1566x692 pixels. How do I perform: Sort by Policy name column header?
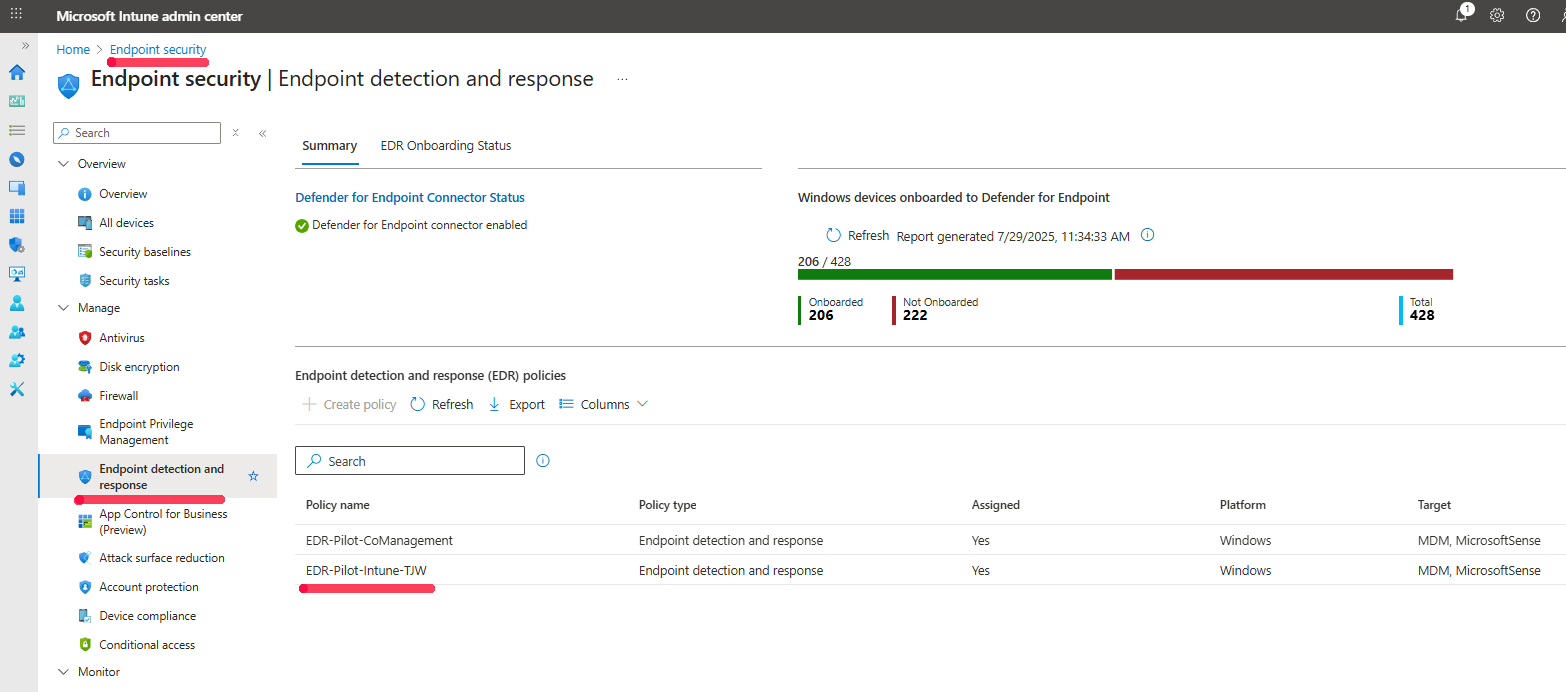338,505
